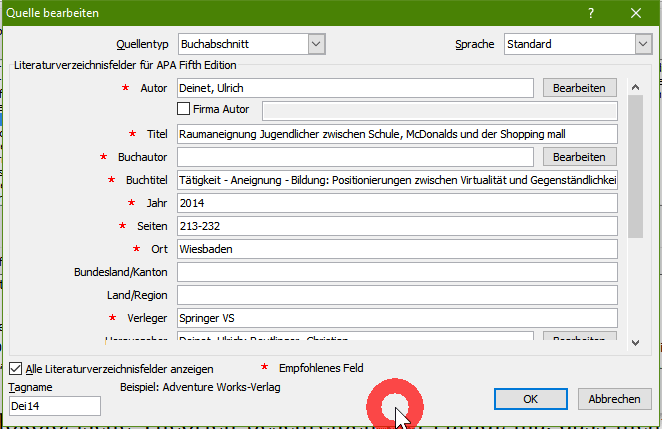Click Bearbeiten button next to Buchautor
The height and width of the screenshot is (429, 662).
580,157
